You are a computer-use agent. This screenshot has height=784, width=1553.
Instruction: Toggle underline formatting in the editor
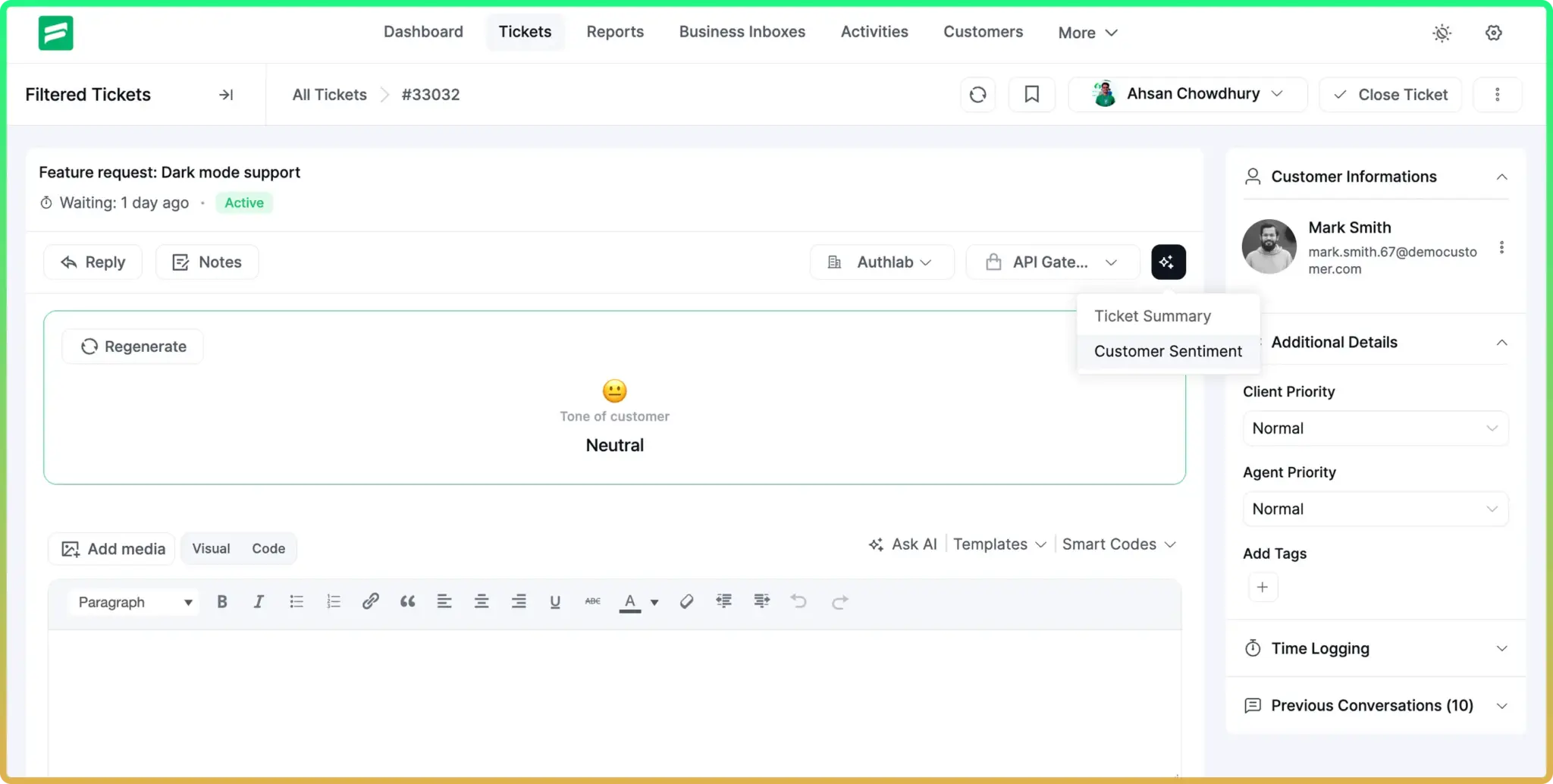tap(555, 601)
